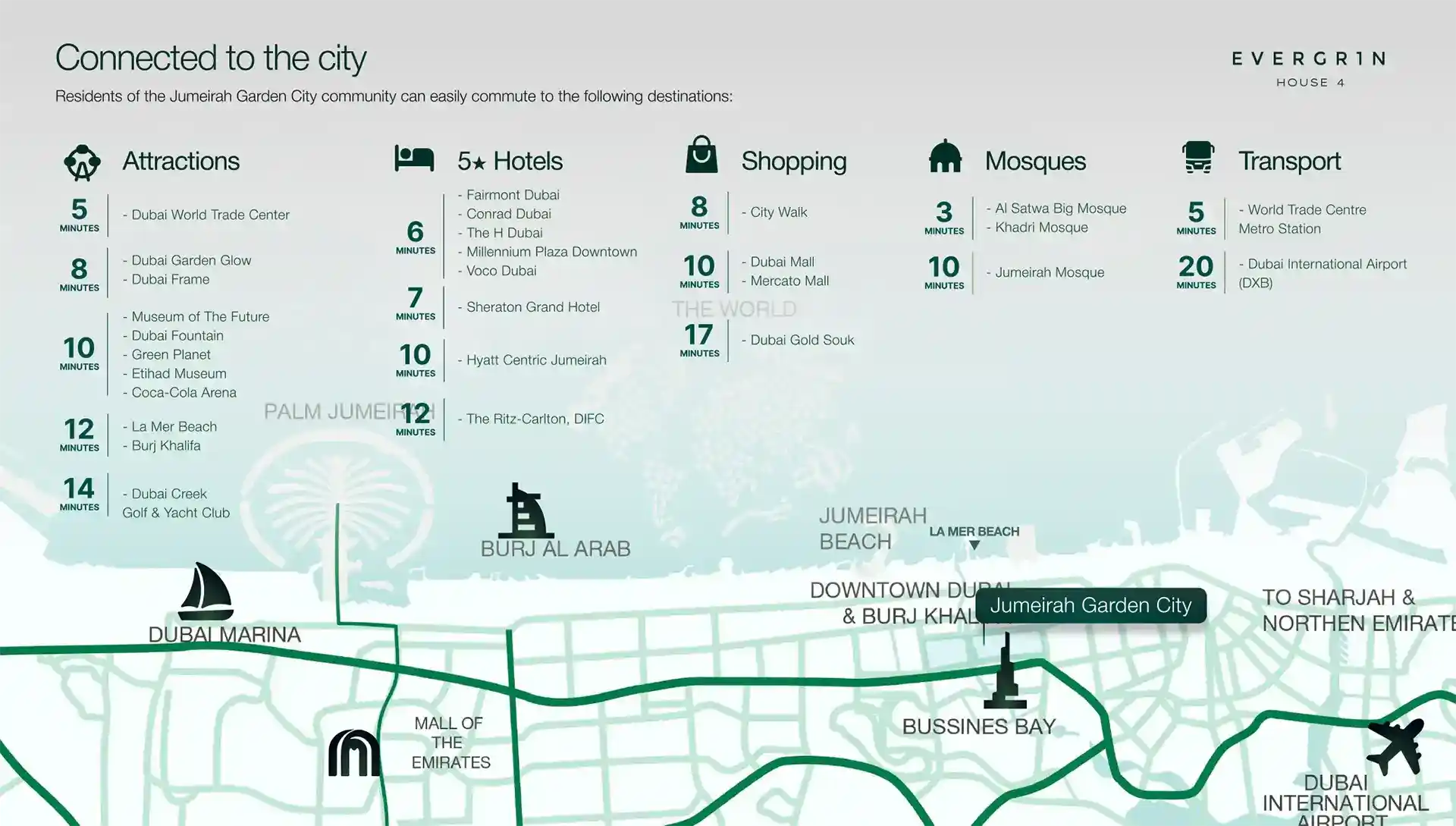1456x826 pixels.
Task: Click the shopping bag icon
Action: pos(701,155)
